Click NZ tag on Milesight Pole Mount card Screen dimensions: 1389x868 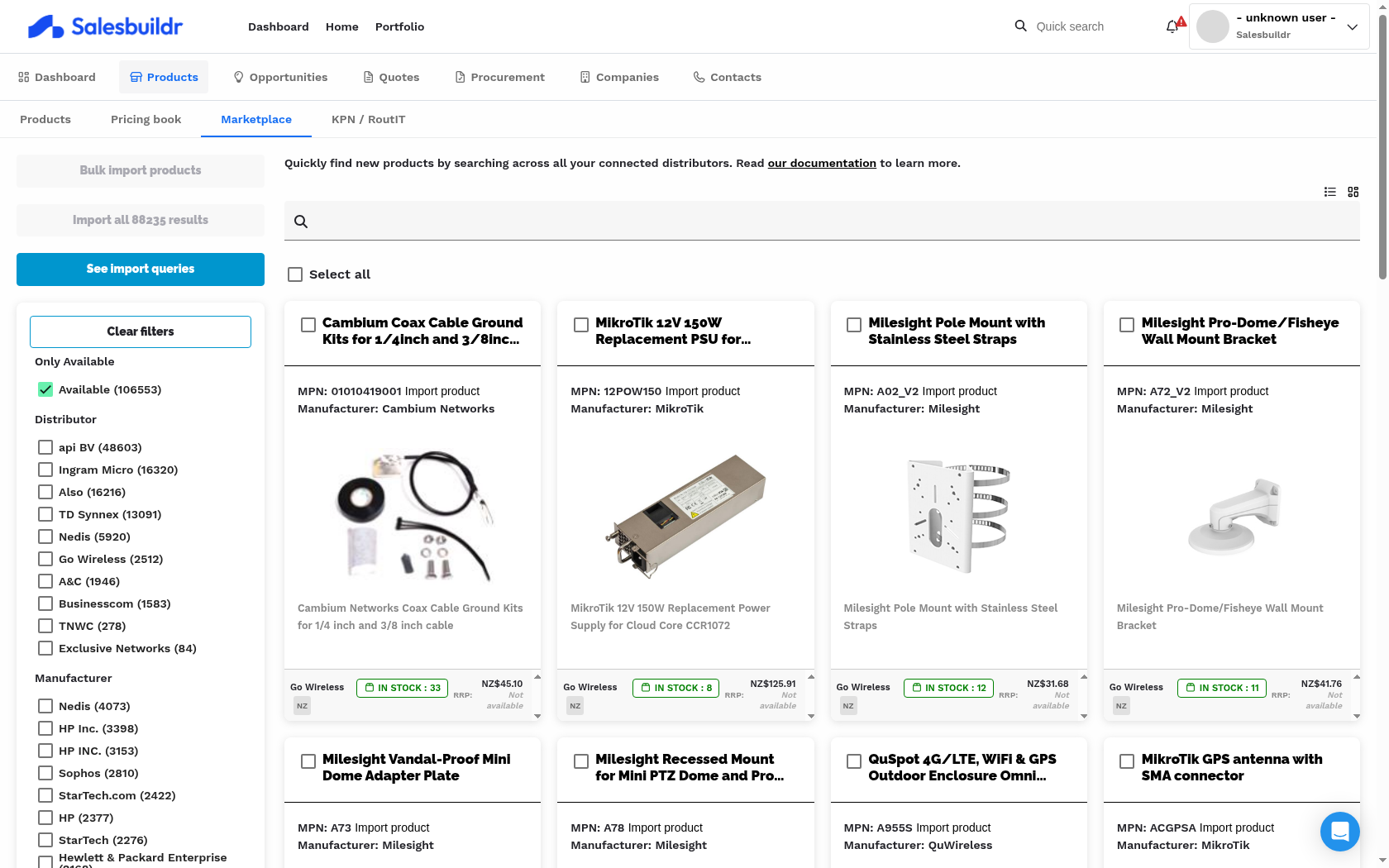[848, 706]
